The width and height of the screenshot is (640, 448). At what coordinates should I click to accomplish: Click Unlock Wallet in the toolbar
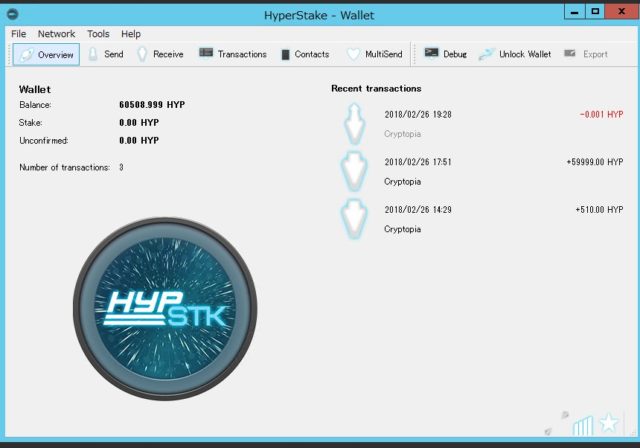click(x=515, y=54)
